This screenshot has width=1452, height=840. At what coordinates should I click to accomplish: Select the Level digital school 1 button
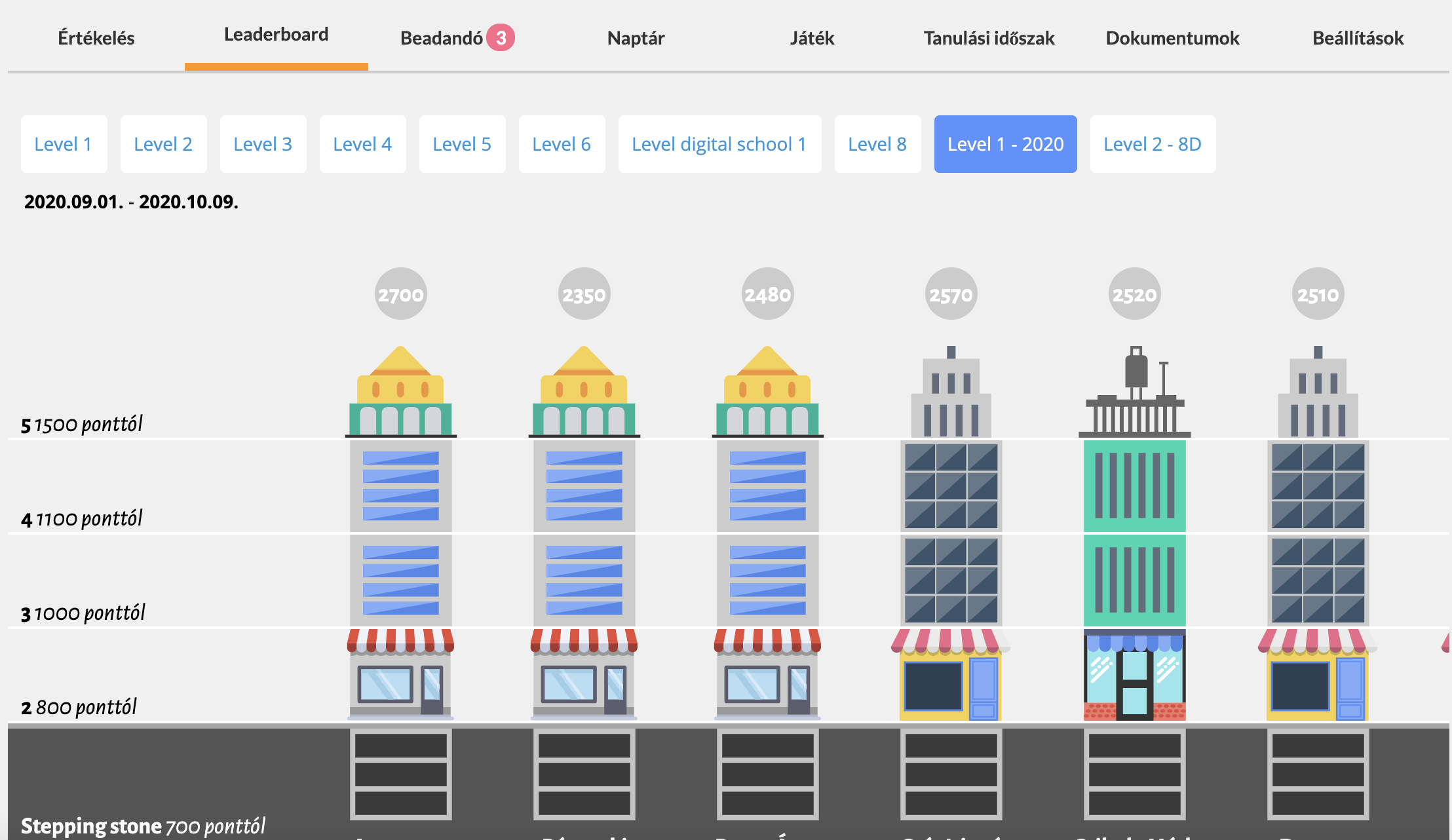[719, 144]
